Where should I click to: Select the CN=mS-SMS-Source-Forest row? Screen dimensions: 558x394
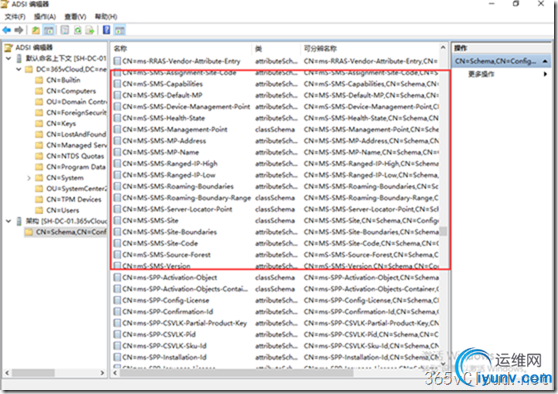(276, 255)
